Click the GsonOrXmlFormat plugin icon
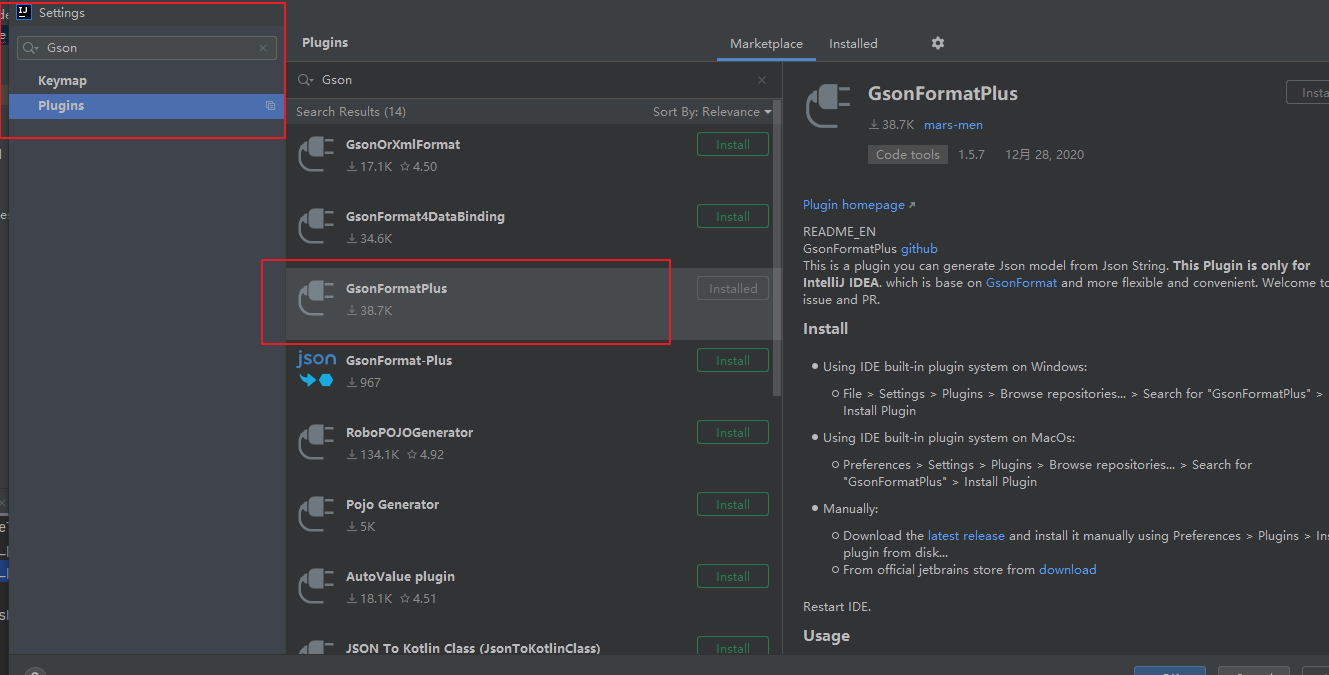The image size is (1329, 675). click(316, 154)
